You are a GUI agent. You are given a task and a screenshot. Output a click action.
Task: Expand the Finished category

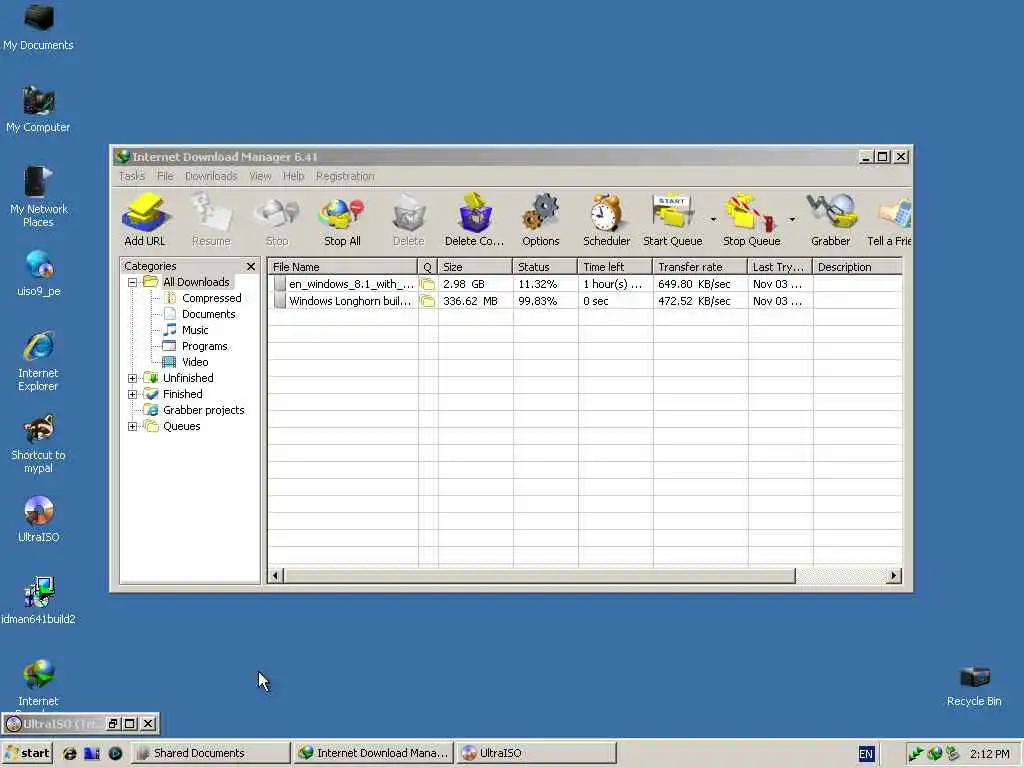click(x=133, y=394)
